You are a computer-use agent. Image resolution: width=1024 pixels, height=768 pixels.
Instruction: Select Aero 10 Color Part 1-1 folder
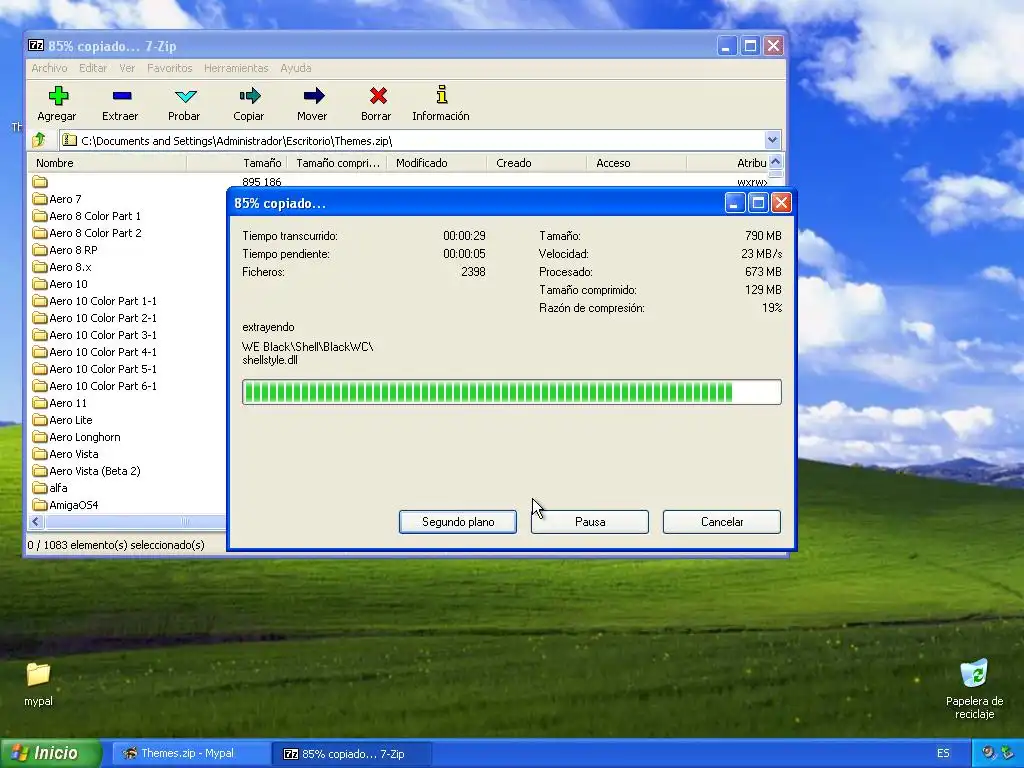click(x=94, y=300)
